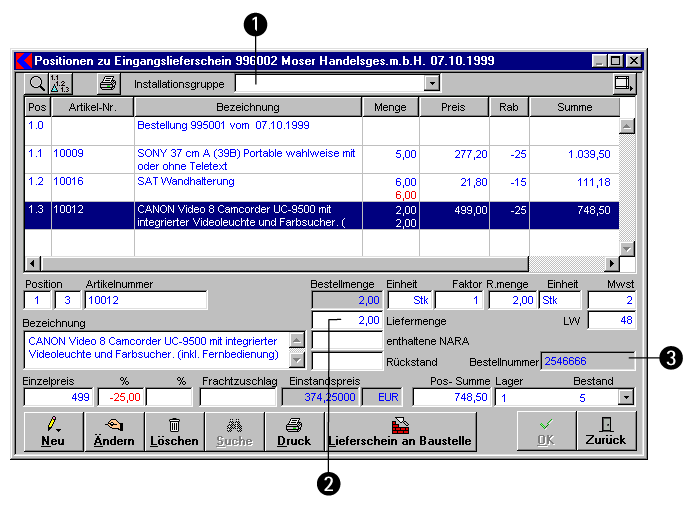
Task: Expand the Lager/Bestand dropdown
Action: point(626,398)
